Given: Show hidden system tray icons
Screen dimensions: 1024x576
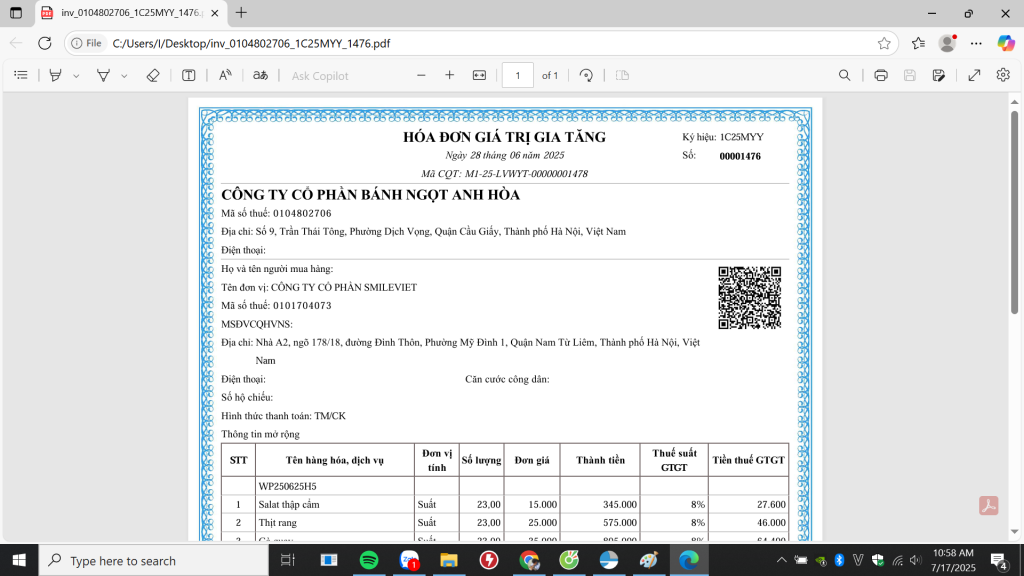Looking at the screenshot, I should coord(782,560).
